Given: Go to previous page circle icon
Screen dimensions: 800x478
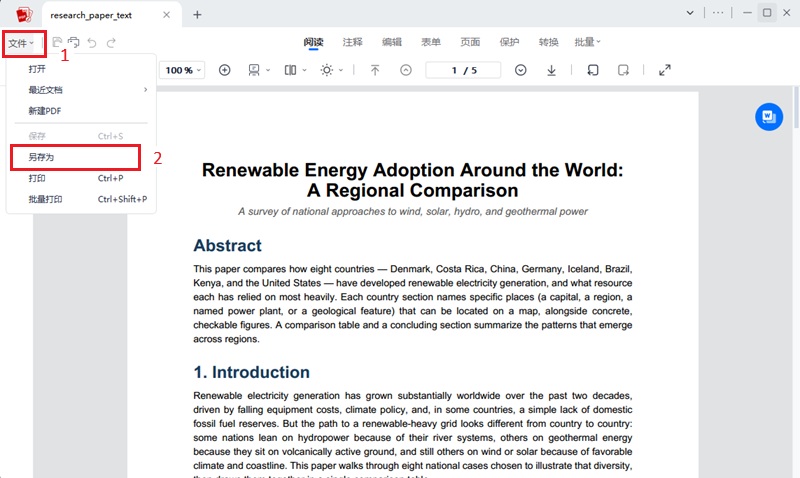Looking at the screenshot, I should [406, 70].
